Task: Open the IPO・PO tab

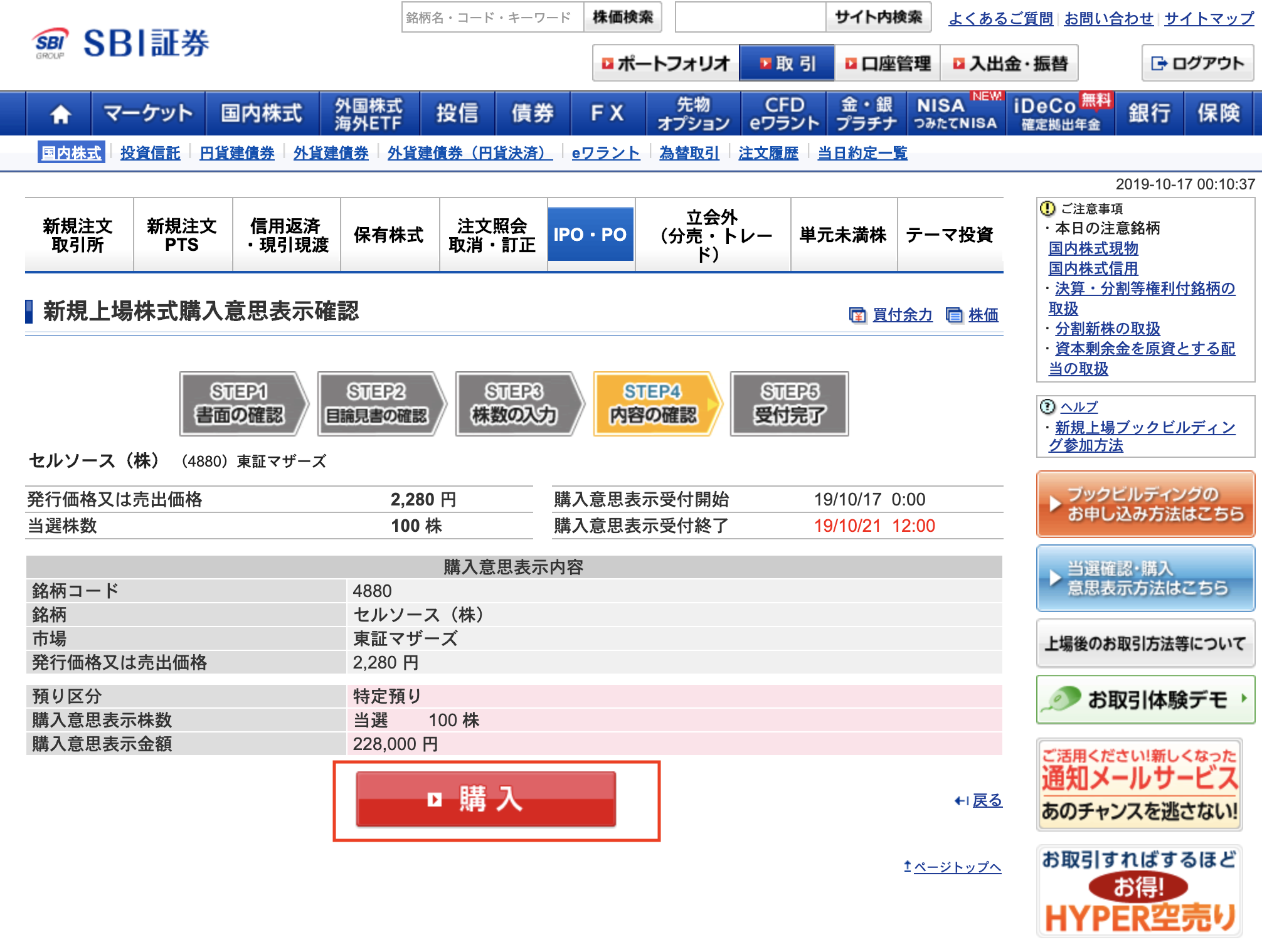Action: click(590, 235)
